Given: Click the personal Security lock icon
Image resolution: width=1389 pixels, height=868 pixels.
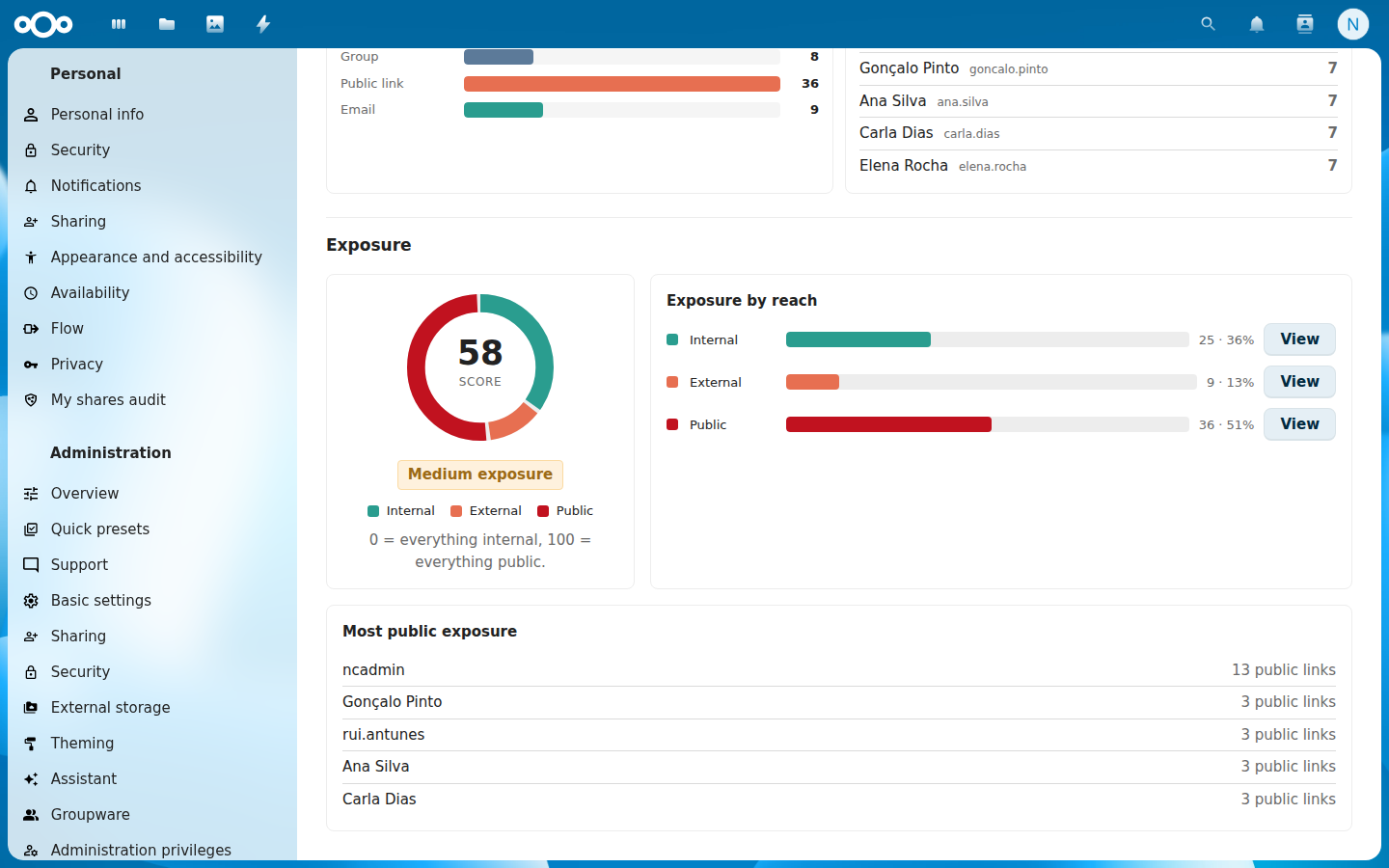Looking at the screenshot, I should click(31, 150).
